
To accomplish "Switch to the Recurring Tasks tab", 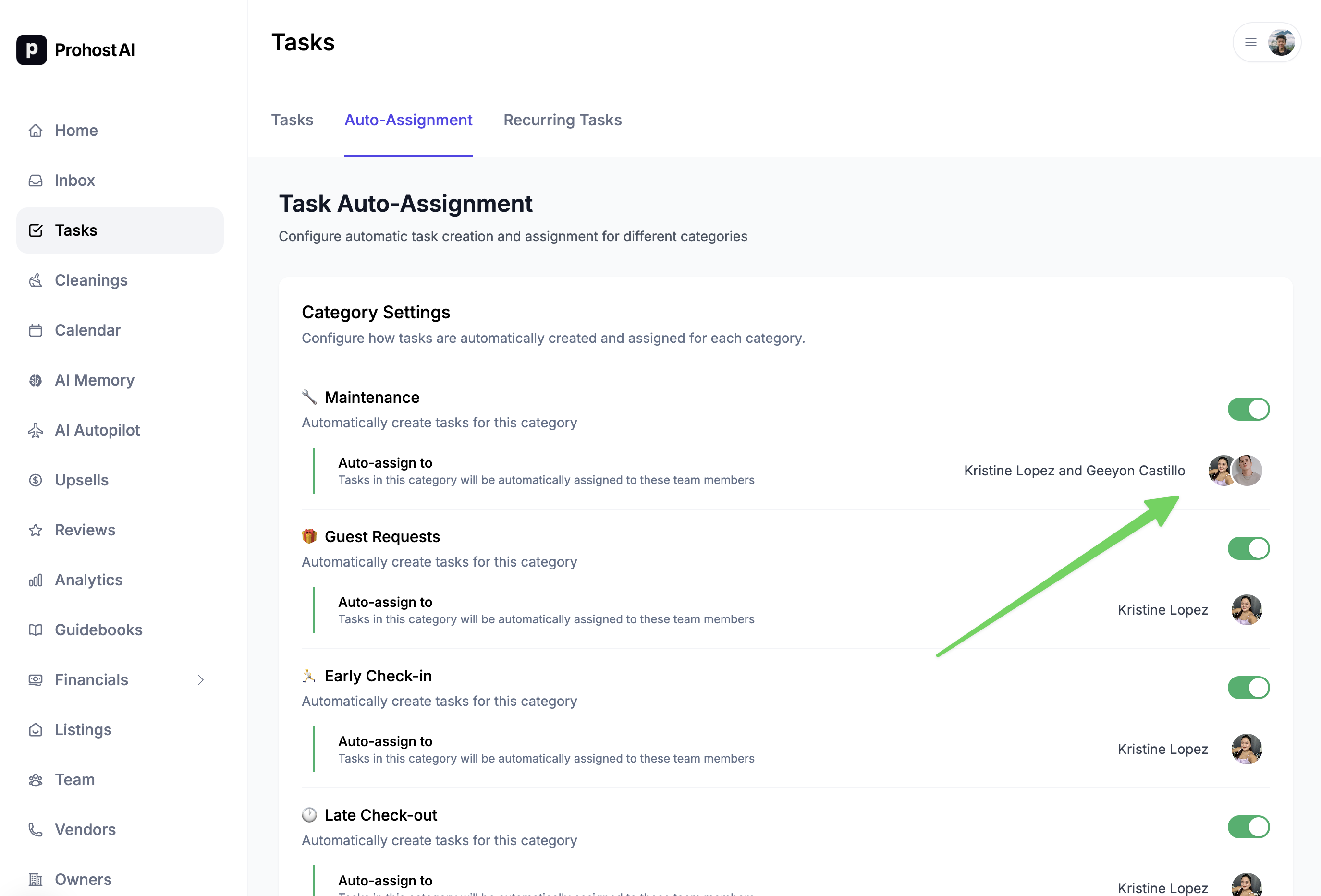I will pos(562,120).
